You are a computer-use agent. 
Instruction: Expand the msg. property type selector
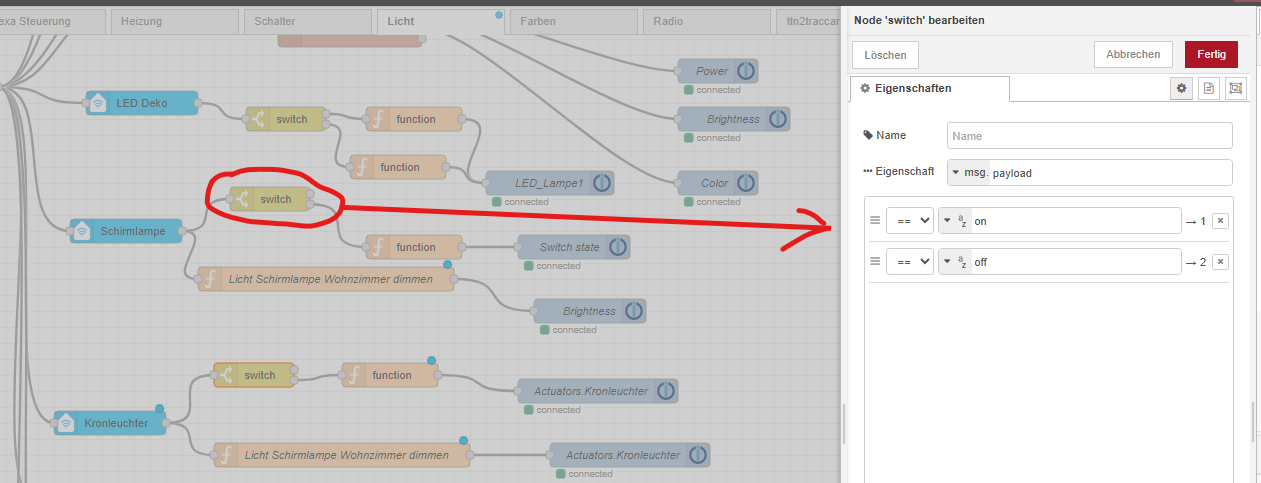967,173
